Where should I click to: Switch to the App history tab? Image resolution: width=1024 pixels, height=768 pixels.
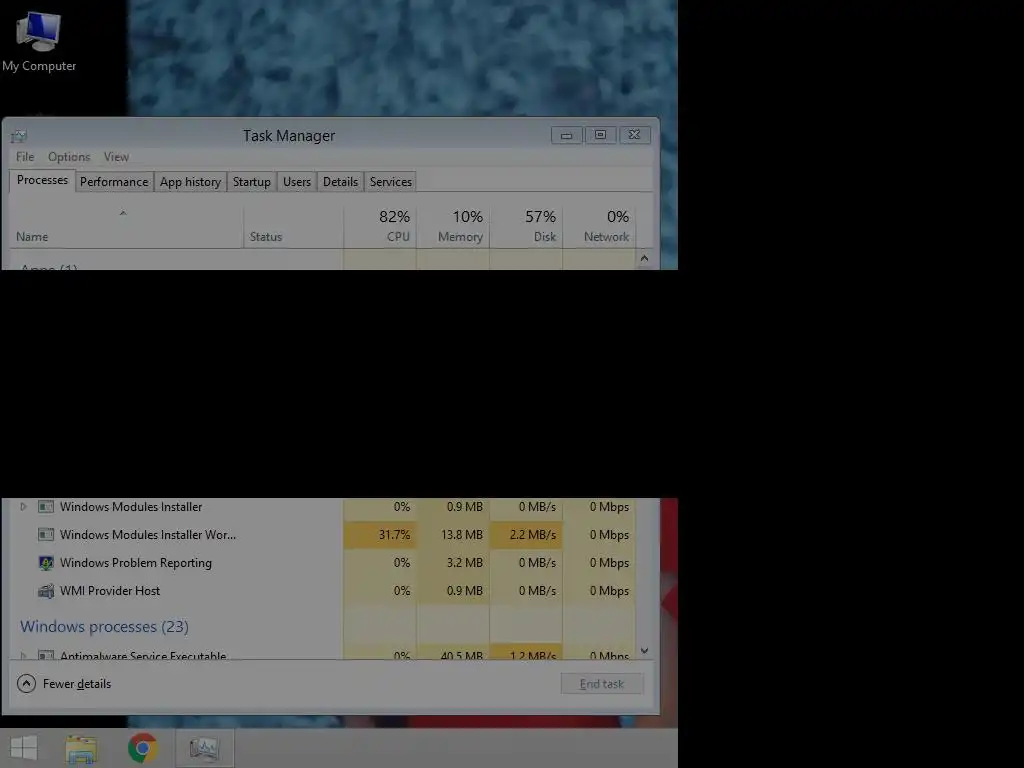click(190, 182)
